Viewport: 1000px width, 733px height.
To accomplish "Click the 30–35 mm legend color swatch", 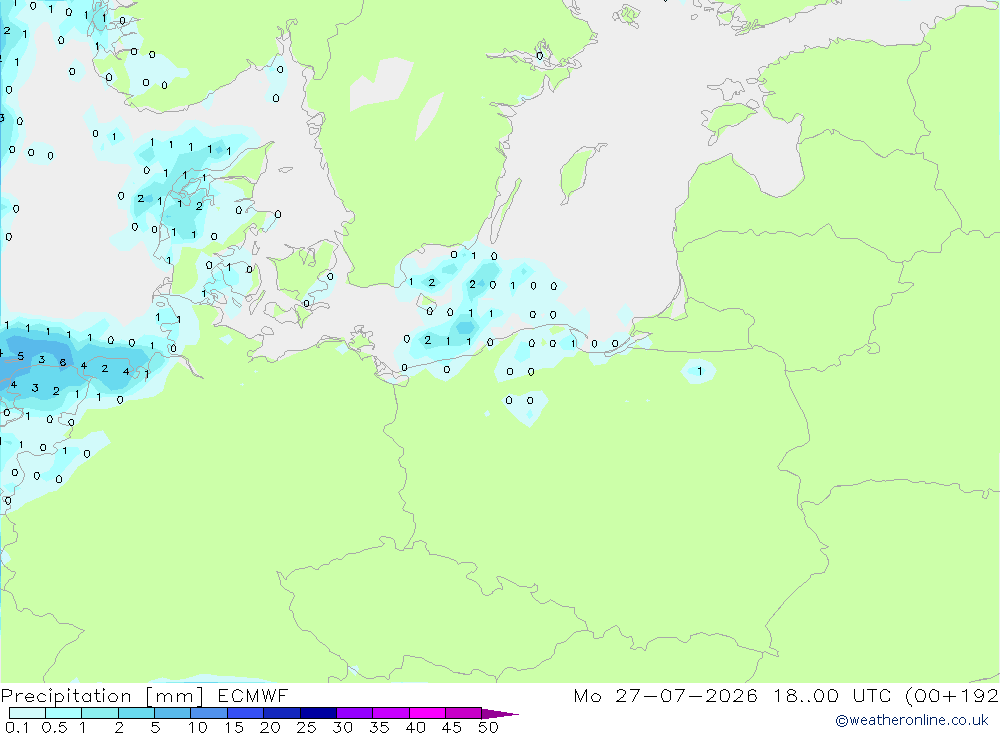I will [x=354, y=713].
